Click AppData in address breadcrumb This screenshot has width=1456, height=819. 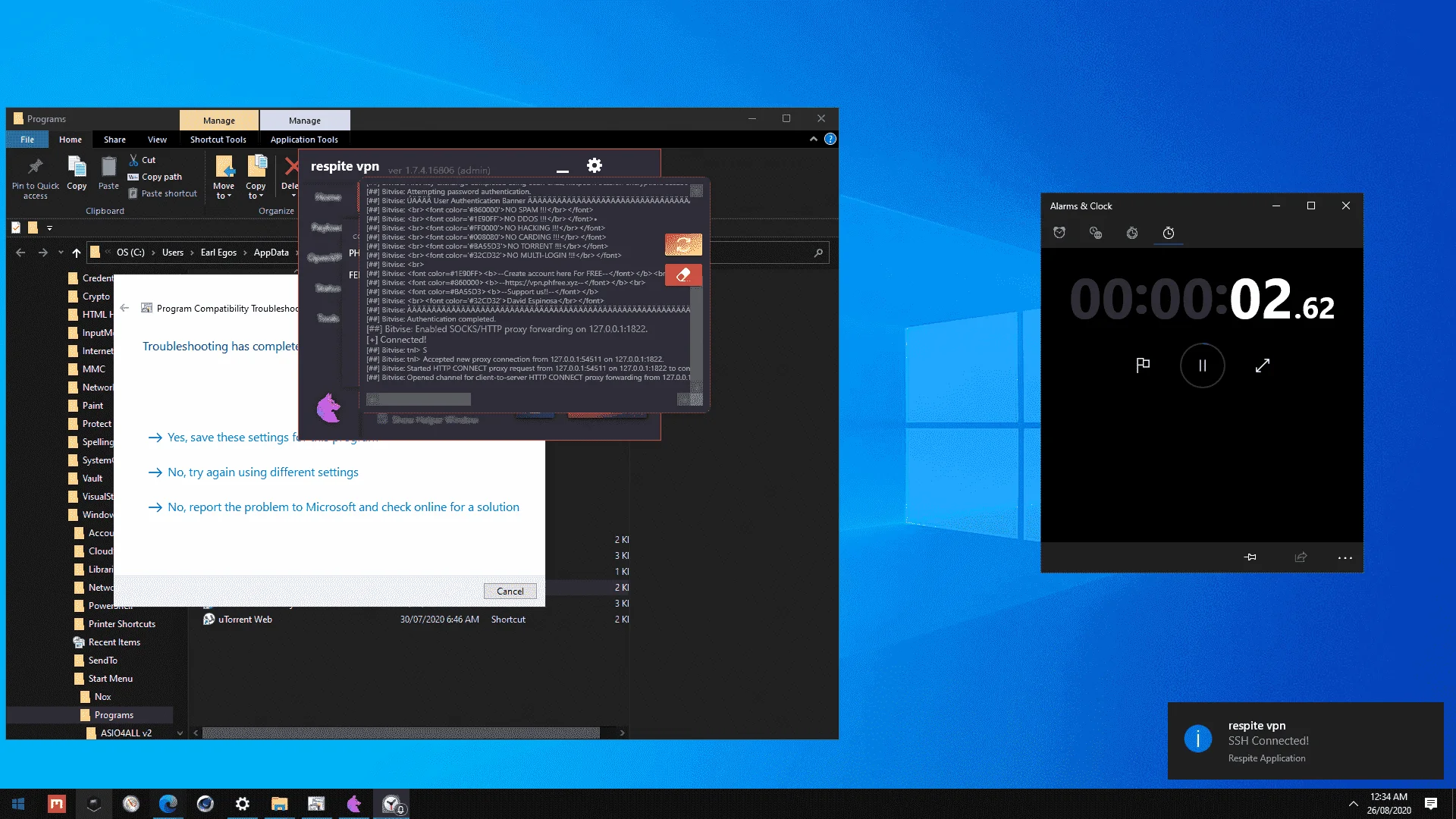[x=271, y=253]
